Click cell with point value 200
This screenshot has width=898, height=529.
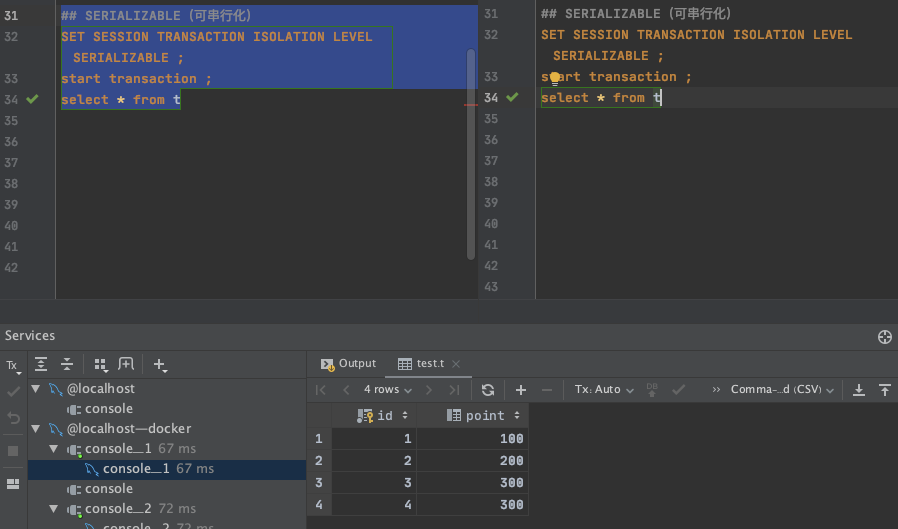click(x=472, y=461)
